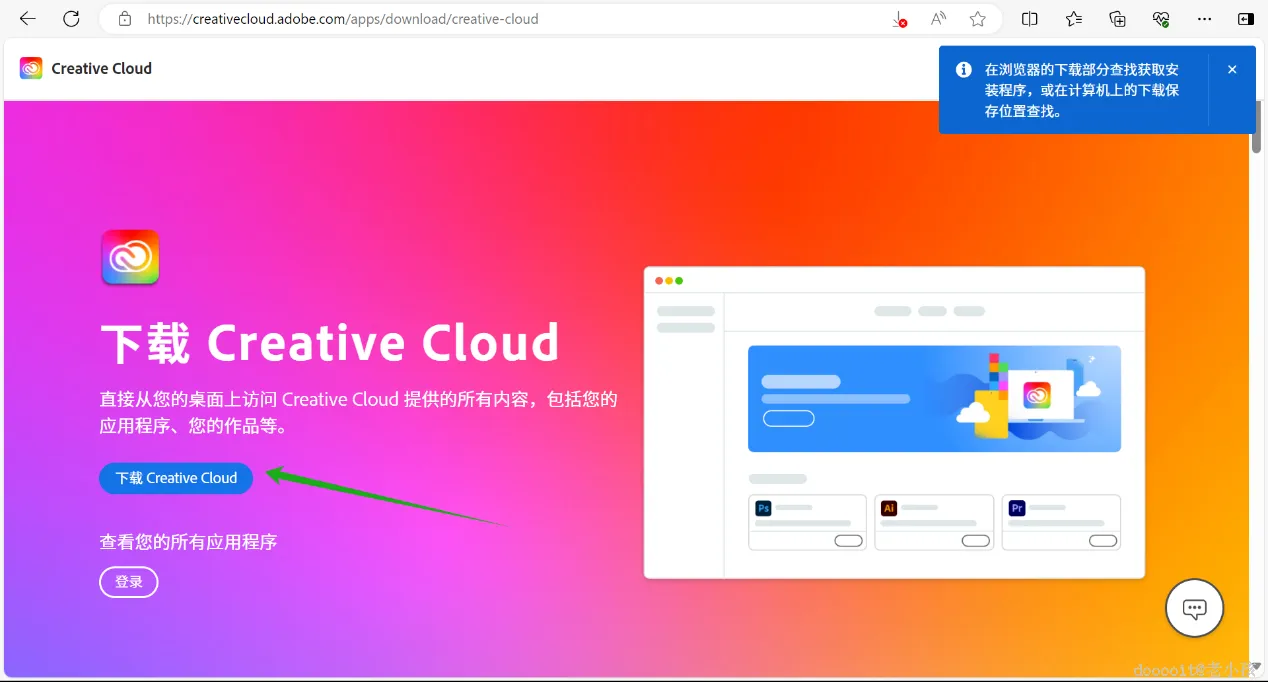Click the info icon in notification
The height and width of the screenshot is (682, 1268).
(x=964, y=69)
